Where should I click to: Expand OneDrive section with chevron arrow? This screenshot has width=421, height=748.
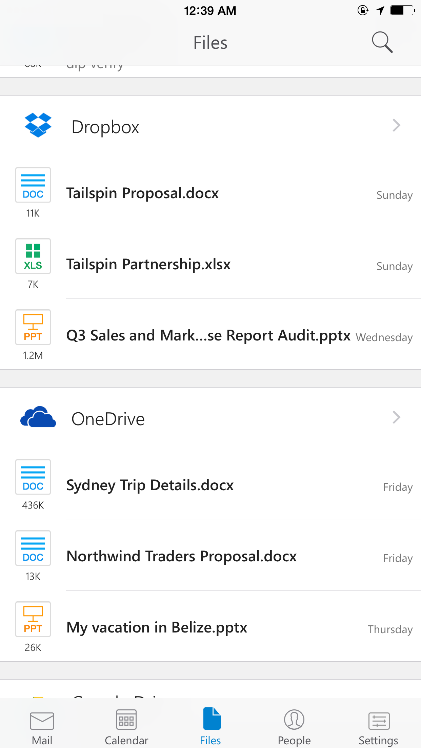coord(396,417)
